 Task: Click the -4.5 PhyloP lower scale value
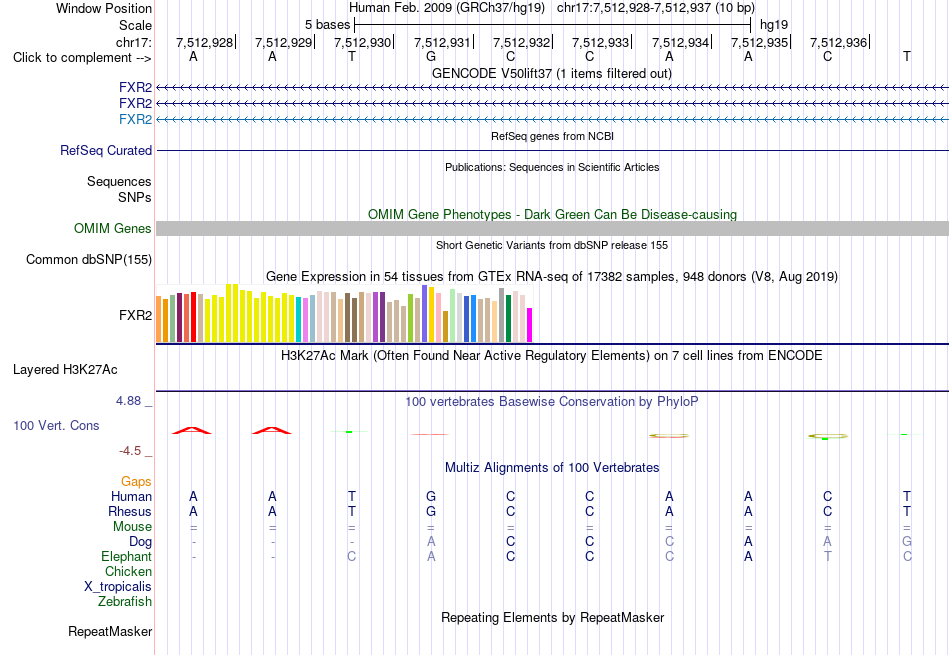[130, 451]
